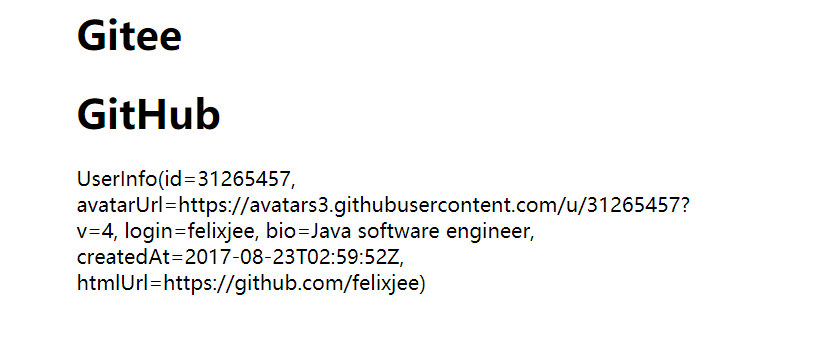Click the https:// prefix of the avatar URL

214,205
